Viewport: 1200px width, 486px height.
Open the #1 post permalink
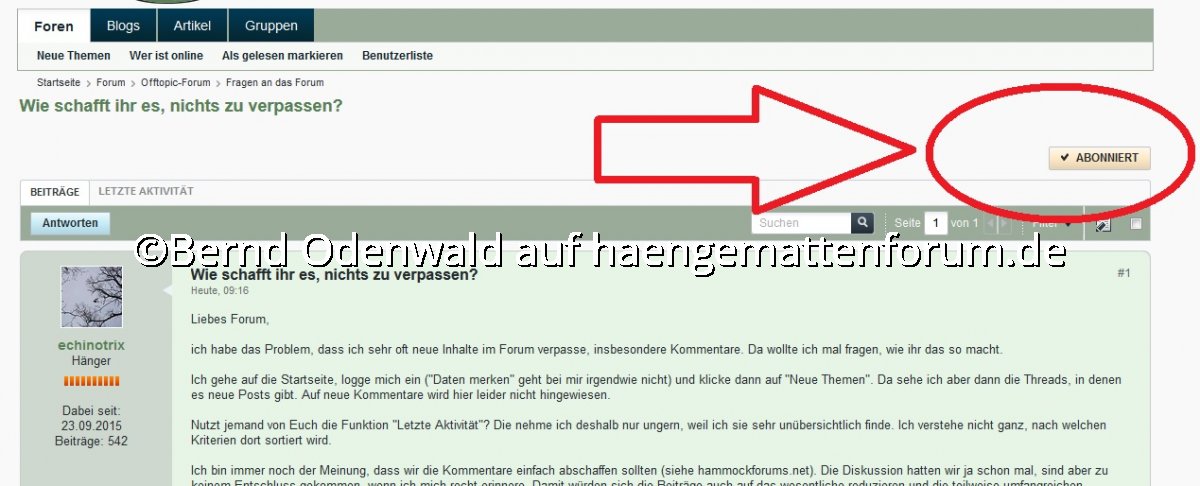point(1123,273)
